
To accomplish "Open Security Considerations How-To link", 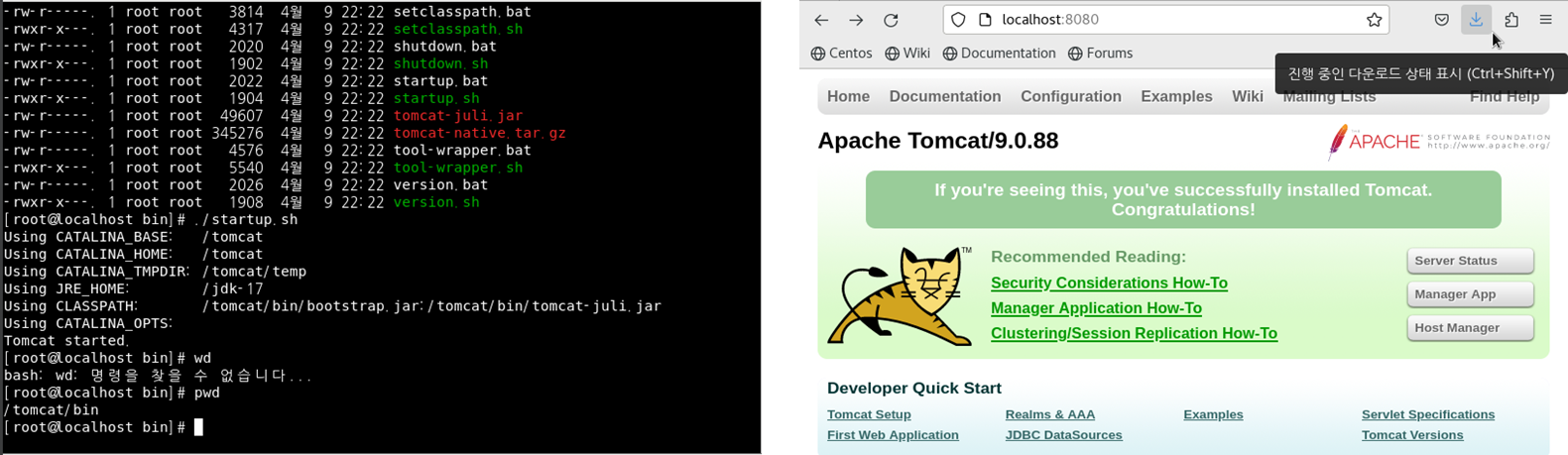I will coord(1109,283).
